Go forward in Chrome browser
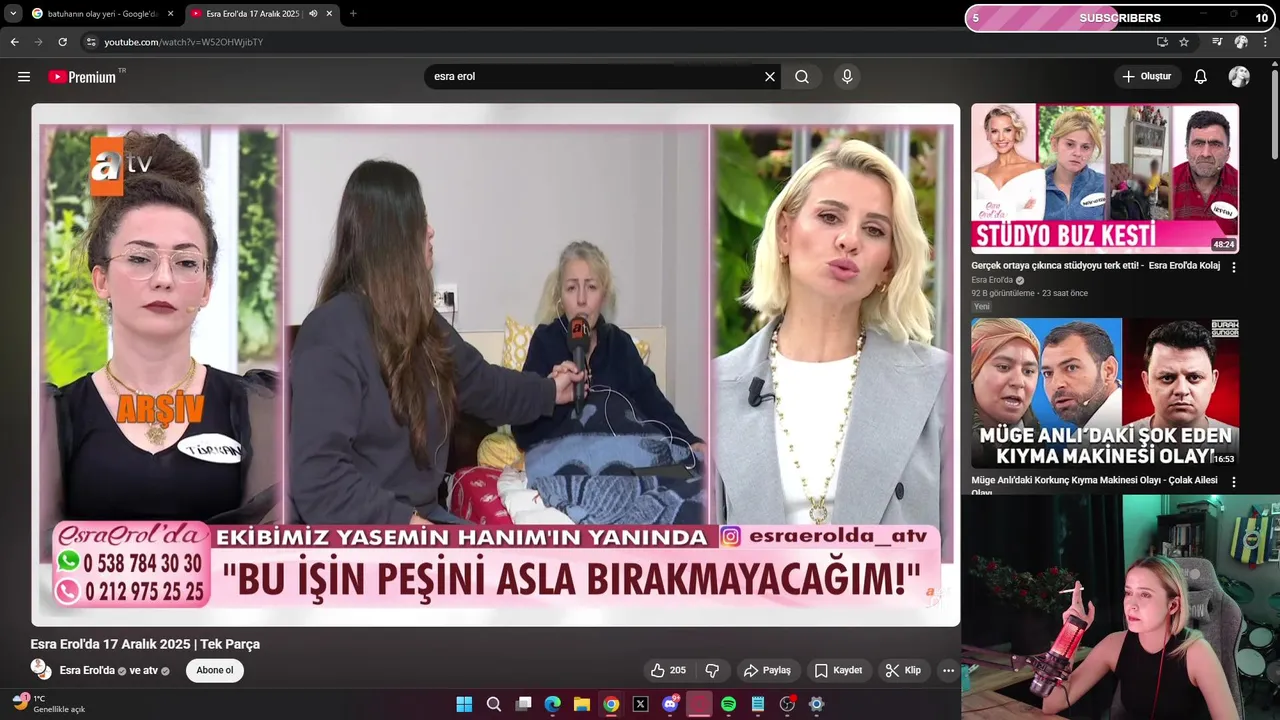The height and width of the screenshot is (720, 1280). click(38, 42)
